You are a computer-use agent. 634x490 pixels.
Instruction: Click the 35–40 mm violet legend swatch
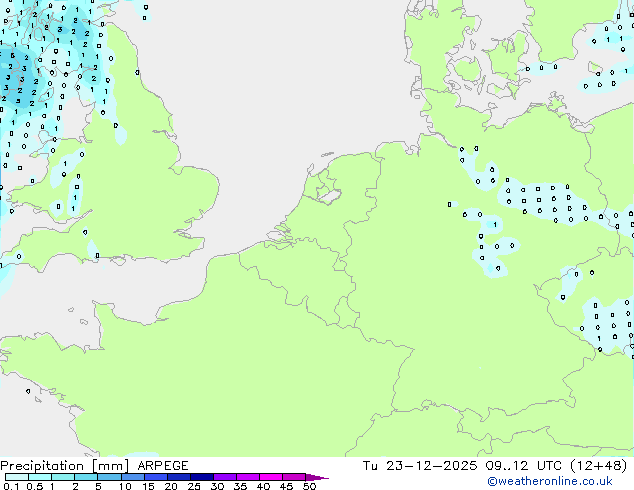coord(247,477)
